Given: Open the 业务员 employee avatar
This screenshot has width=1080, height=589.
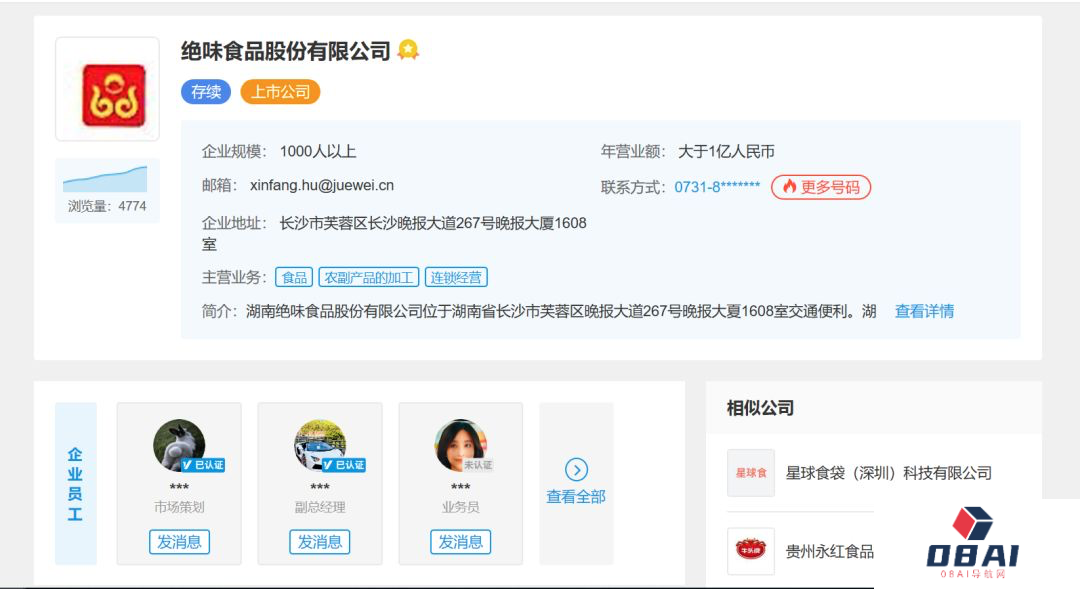Looking at the screenshot, I should [461, 445].
